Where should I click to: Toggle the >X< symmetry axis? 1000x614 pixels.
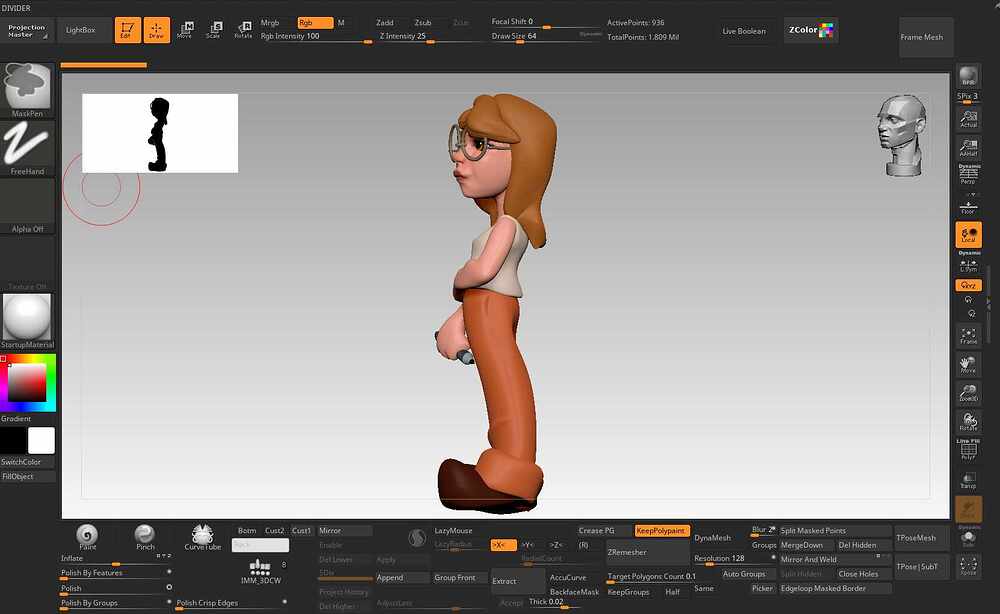point(503,545)
